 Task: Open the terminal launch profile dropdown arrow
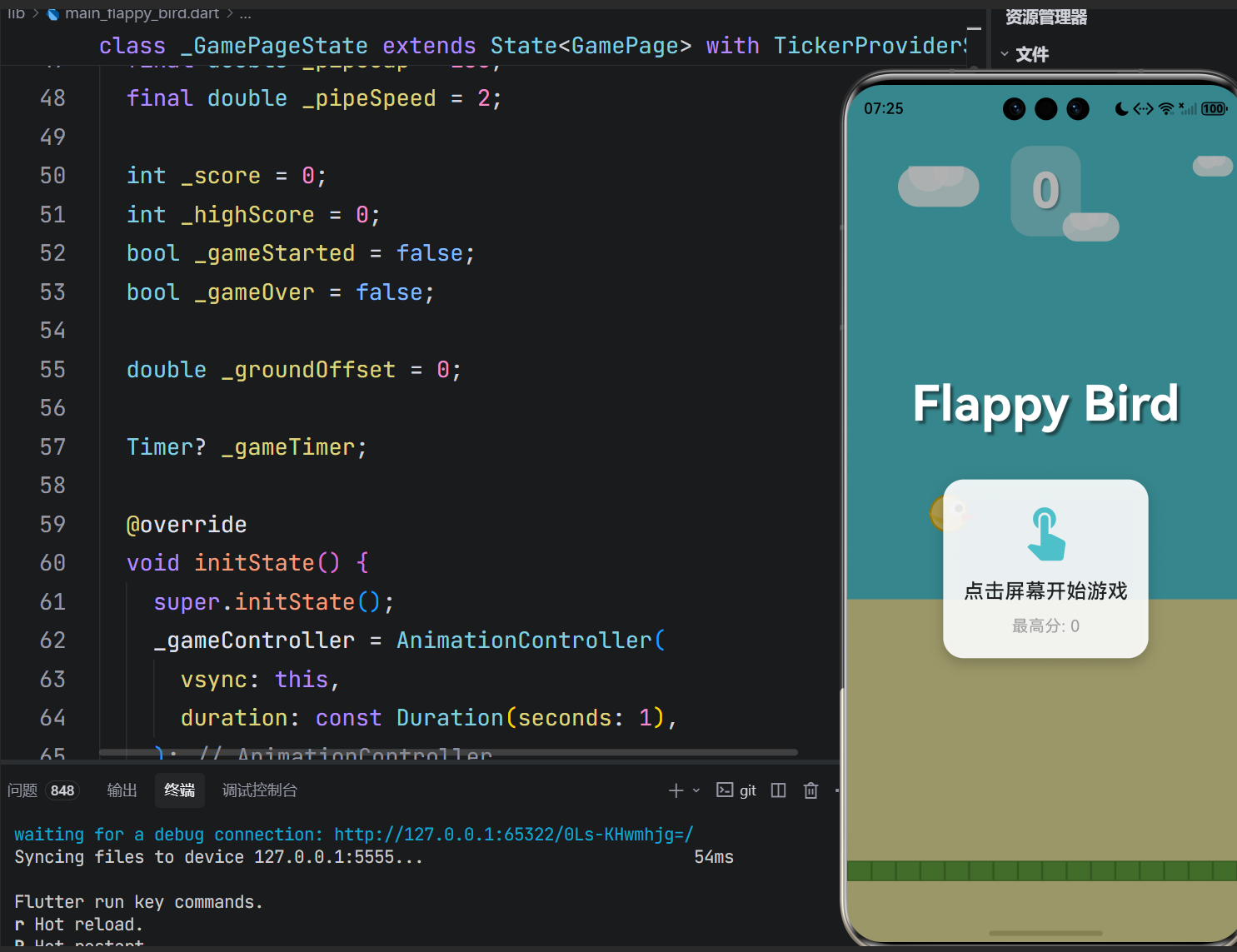(696, 790)
